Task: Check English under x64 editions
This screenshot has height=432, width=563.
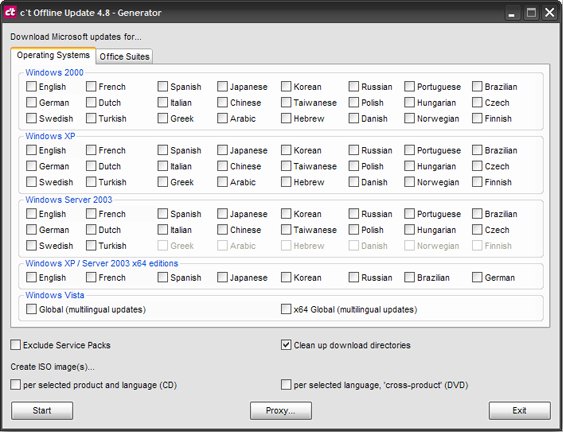Action: click(x=31, y=277)
